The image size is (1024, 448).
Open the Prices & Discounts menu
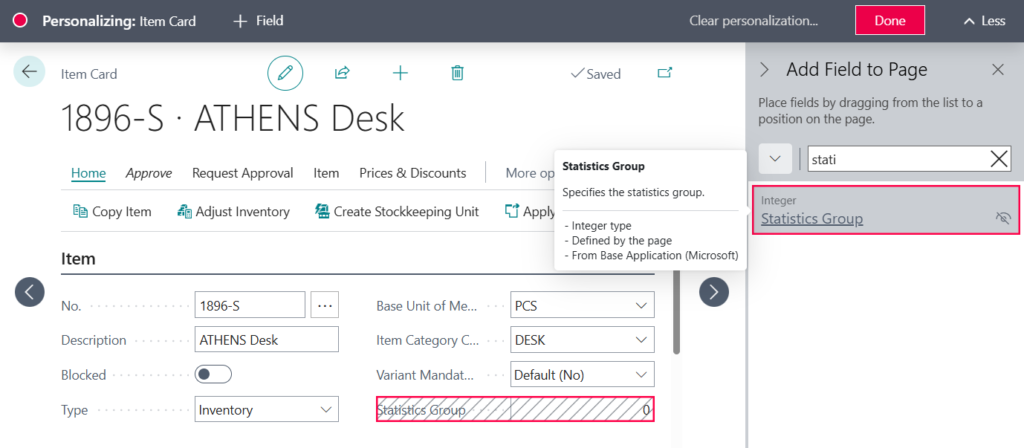[x=412, y=173]
